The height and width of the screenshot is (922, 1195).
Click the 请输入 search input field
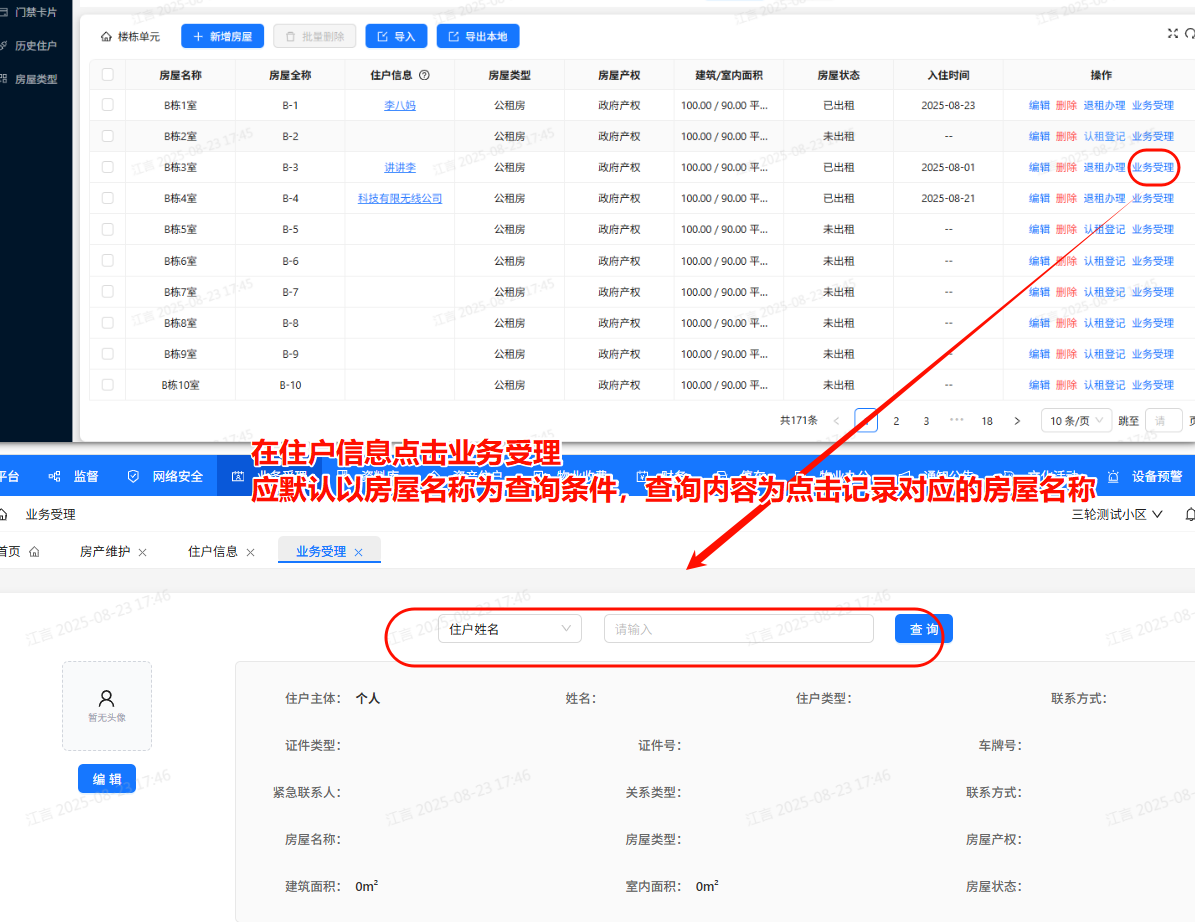point(738,629)
